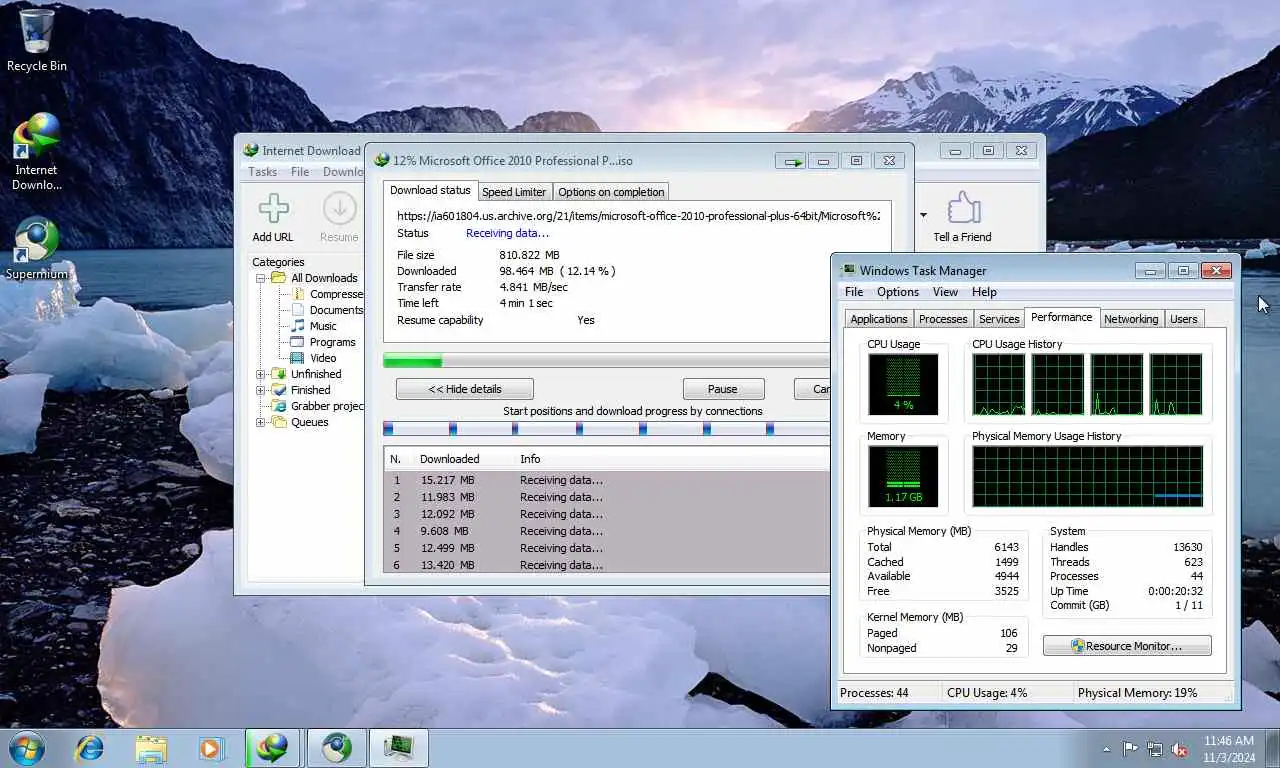Viewport: 1280px width, 768px height.
Task: Click the Programs window category icon
Action: pos(298,342)
